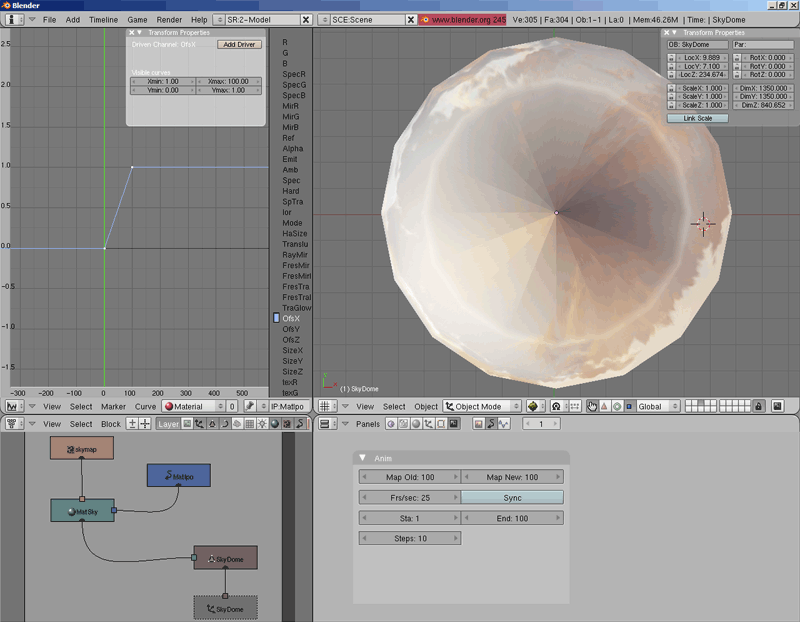Screen dimensions: 800x622
Task: Open the Render menu
Action: [169, 19]
